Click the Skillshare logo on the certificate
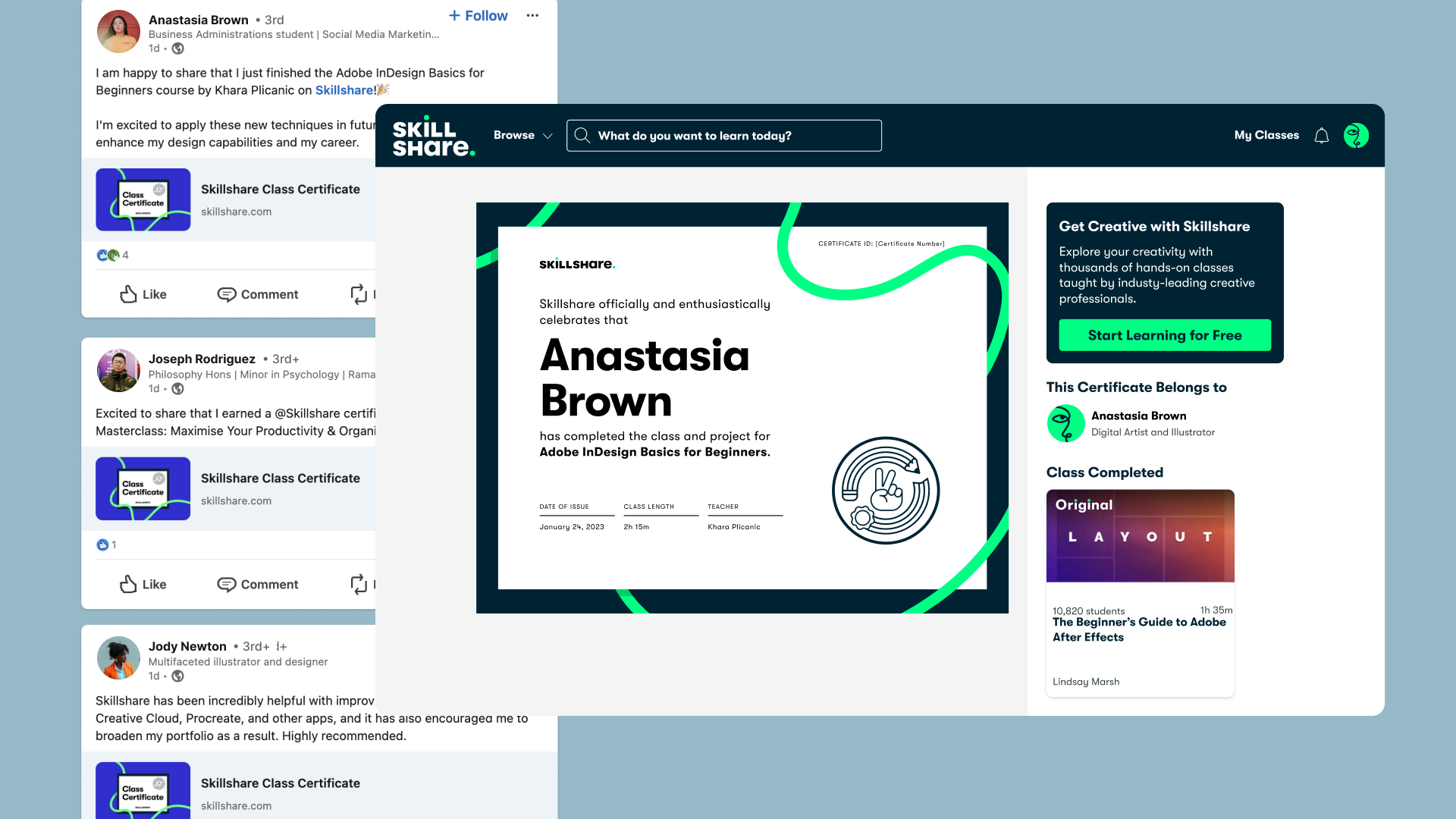1456x819 pixels. click(577, 264)
